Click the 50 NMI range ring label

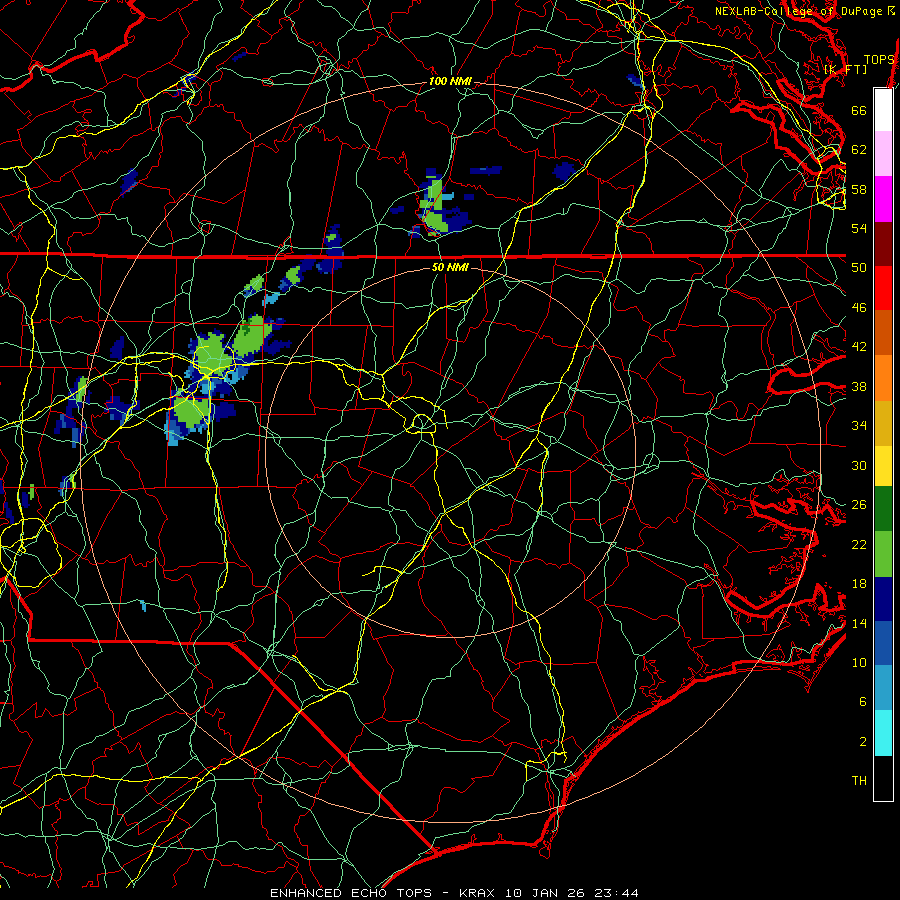click(450, 267)
